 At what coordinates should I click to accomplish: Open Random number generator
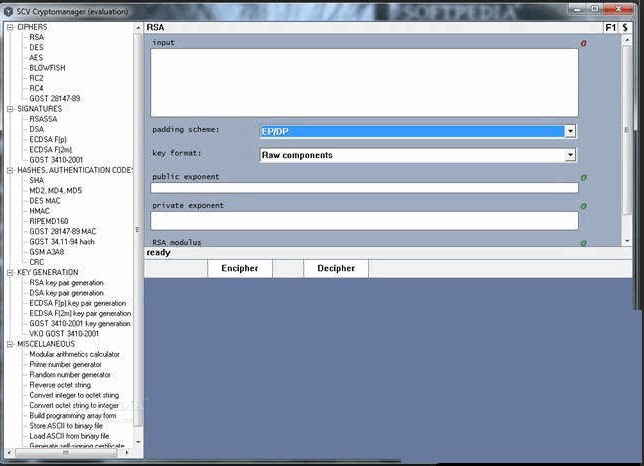click(70, 375)
